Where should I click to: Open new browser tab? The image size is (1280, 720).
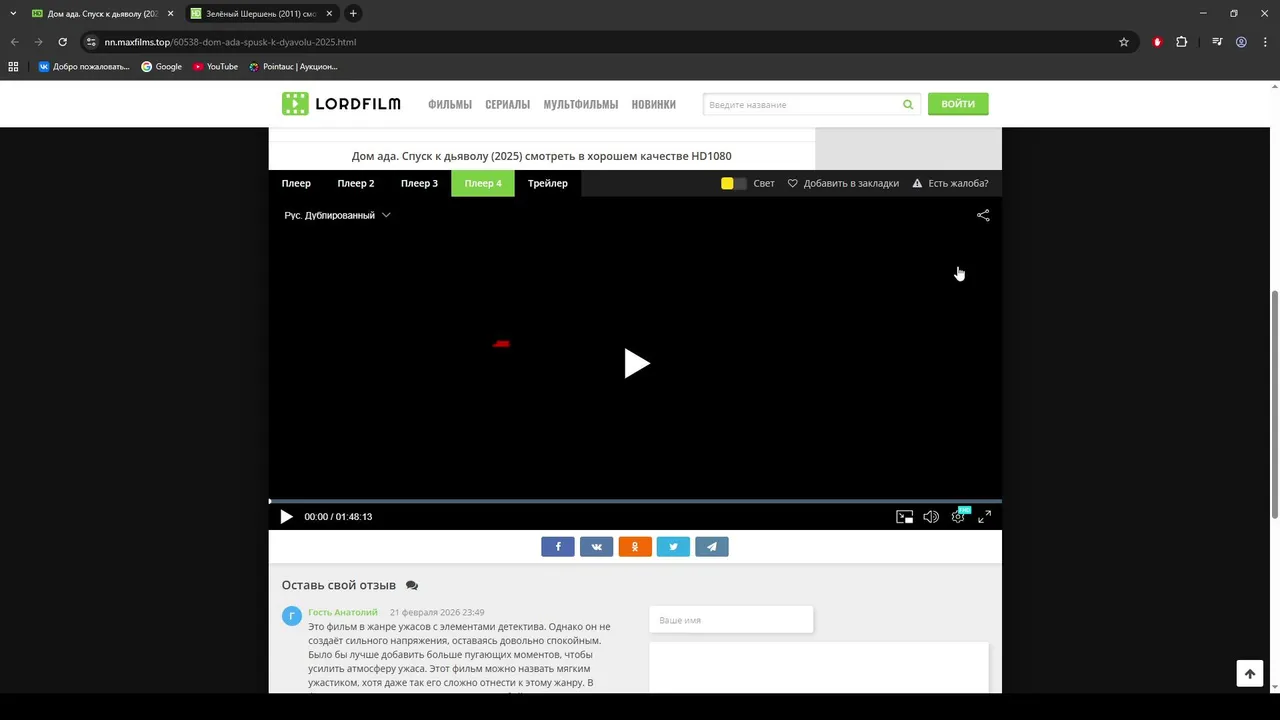pos(353,13)
